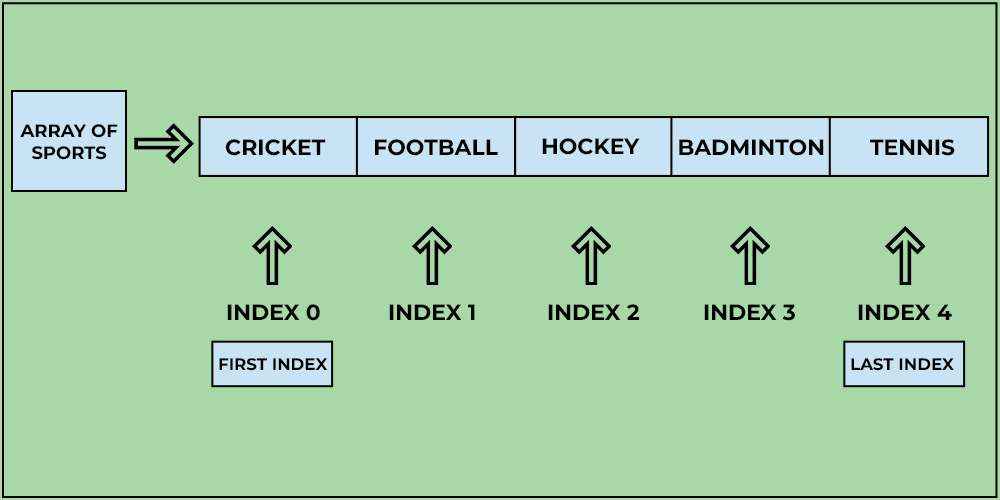Click the up arrow above Index 1
Viewport: 1000px width, 500px height.
(432, 256)
